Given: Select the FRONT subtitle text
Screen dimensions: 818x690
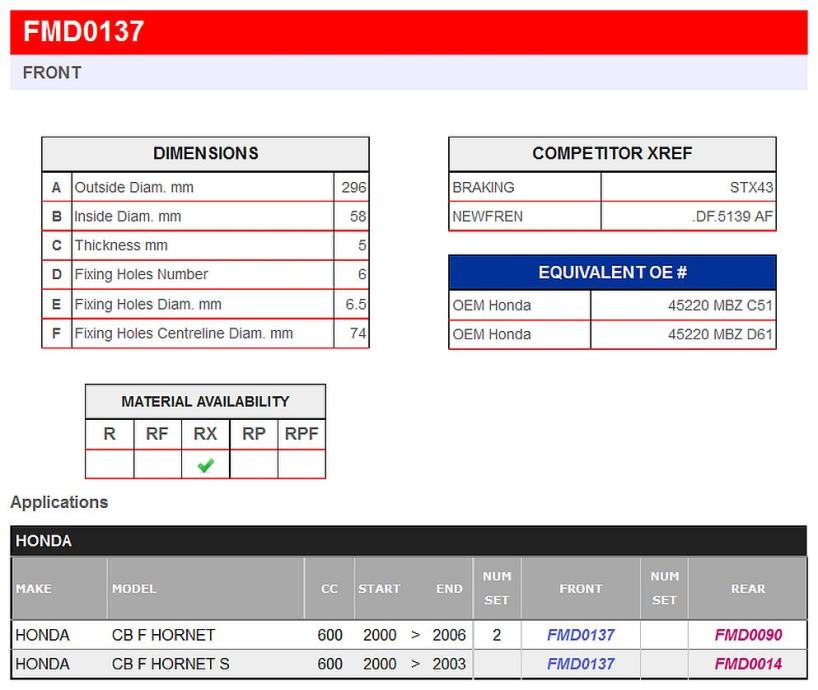Looking at the screenshot, I should click(52, 72).
